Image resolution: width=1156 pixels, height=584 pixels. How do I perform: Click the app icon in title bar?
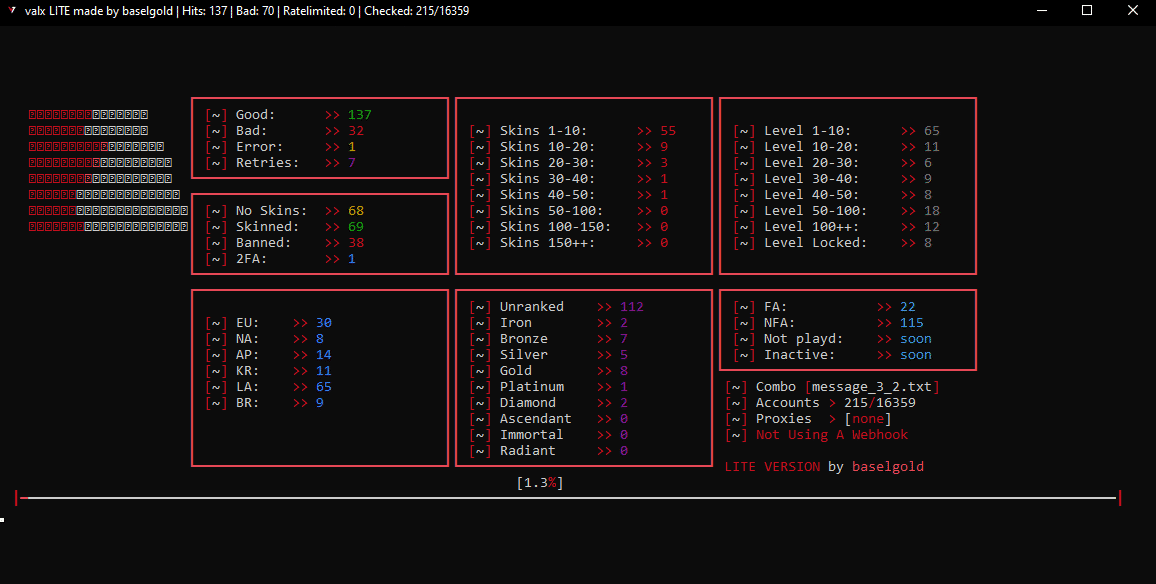[11, 11]
